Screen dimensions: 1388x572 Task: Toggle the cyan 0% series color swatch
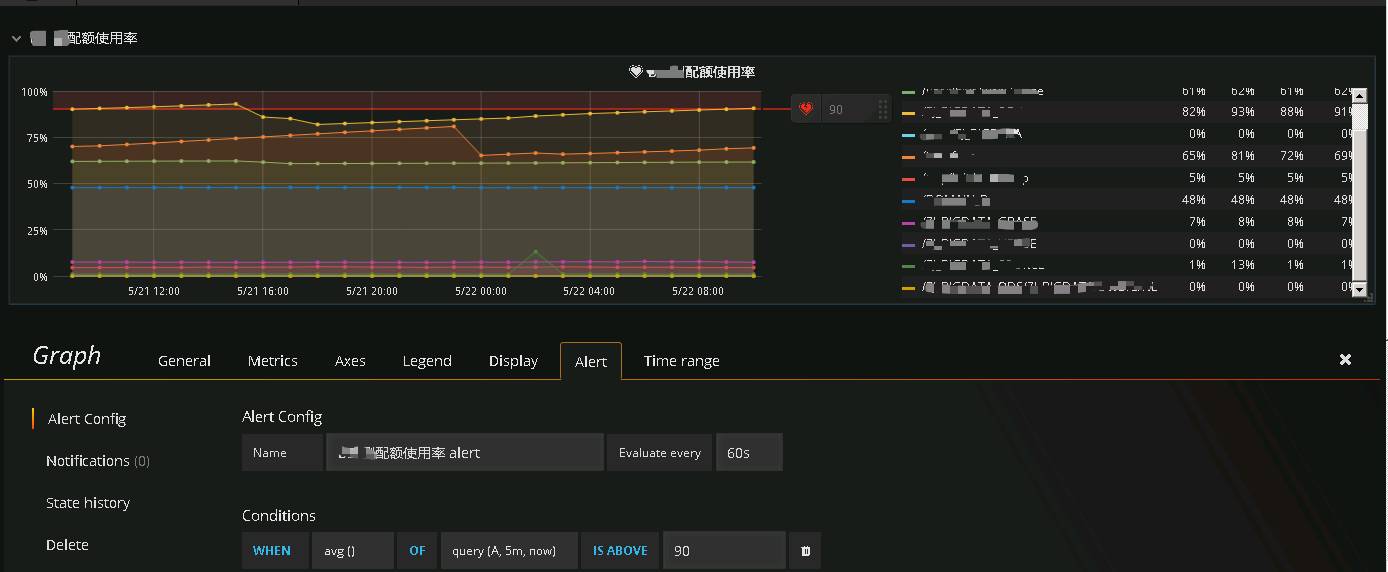pyautogui.click(x=909, y=135)
